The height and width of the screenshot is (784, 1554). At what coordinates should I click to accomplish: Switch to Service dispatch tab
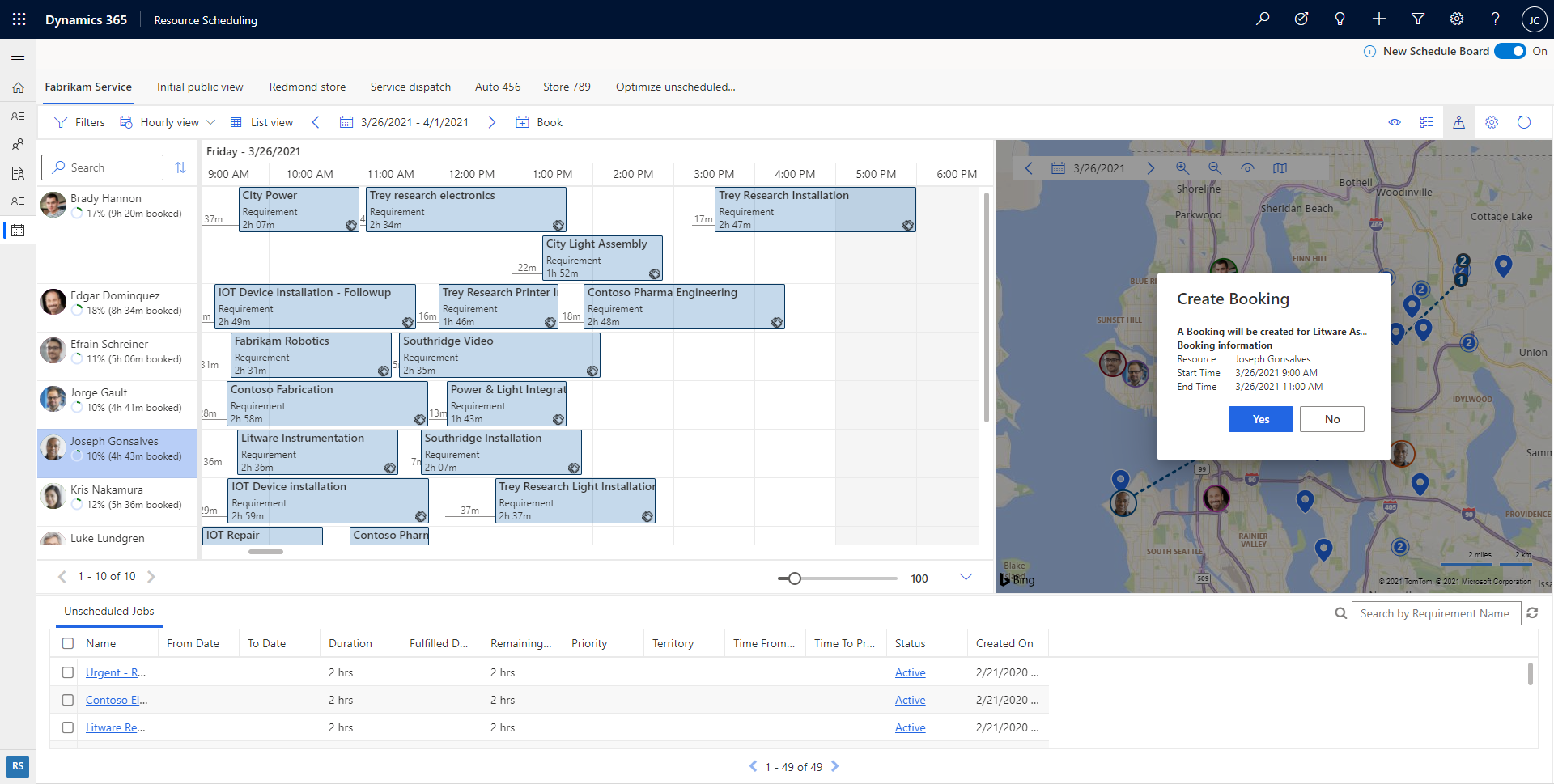410,87
